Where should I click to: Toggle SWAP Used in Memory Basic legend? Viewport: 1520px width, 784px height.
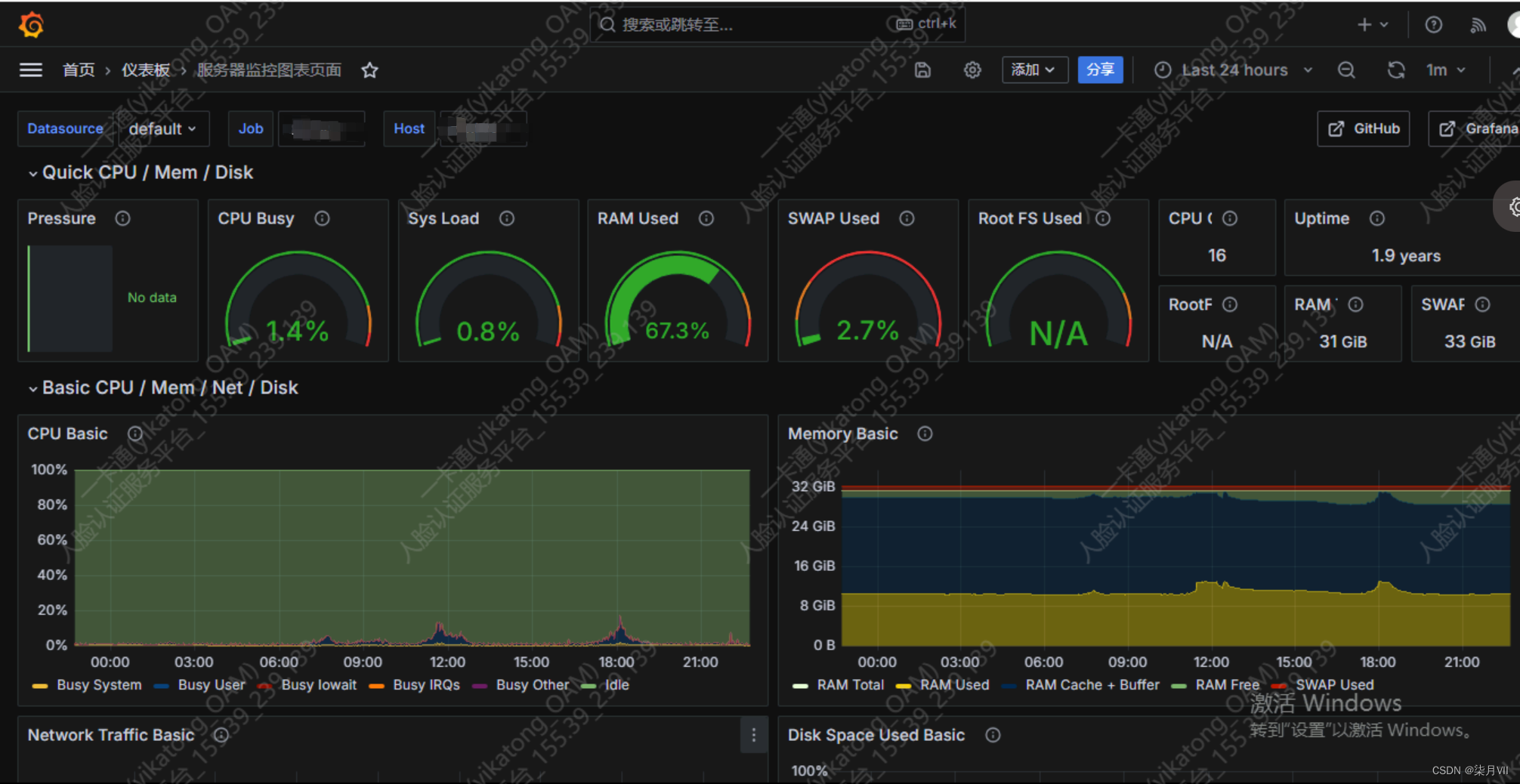[1334, 685]
